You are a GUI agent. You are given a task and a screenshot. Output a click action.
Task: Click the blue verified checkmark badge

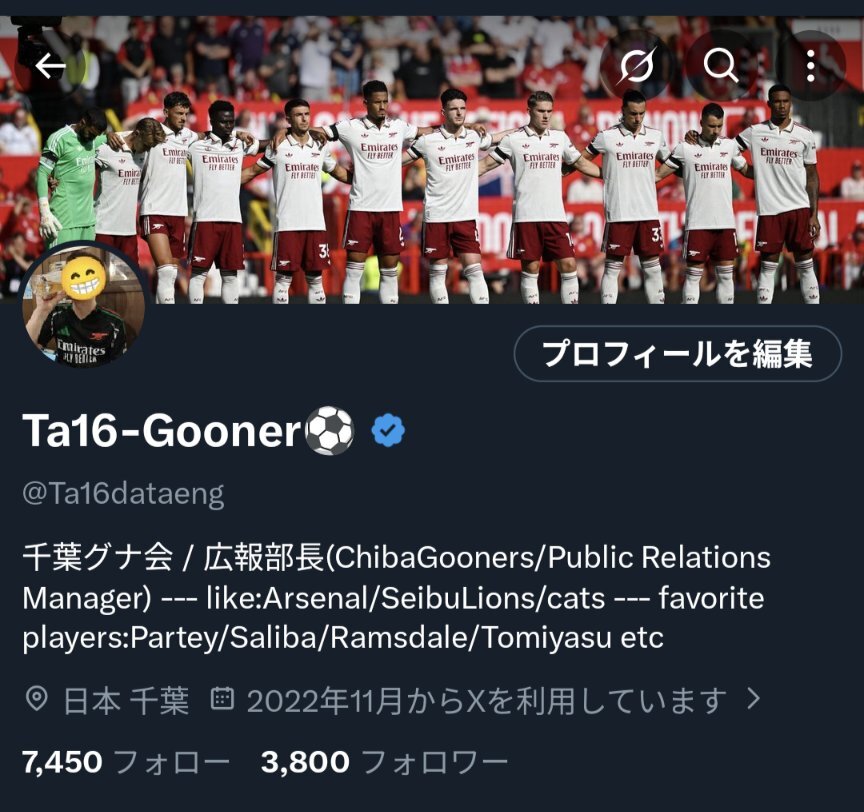pyautogui.click(x=388, y=430)
